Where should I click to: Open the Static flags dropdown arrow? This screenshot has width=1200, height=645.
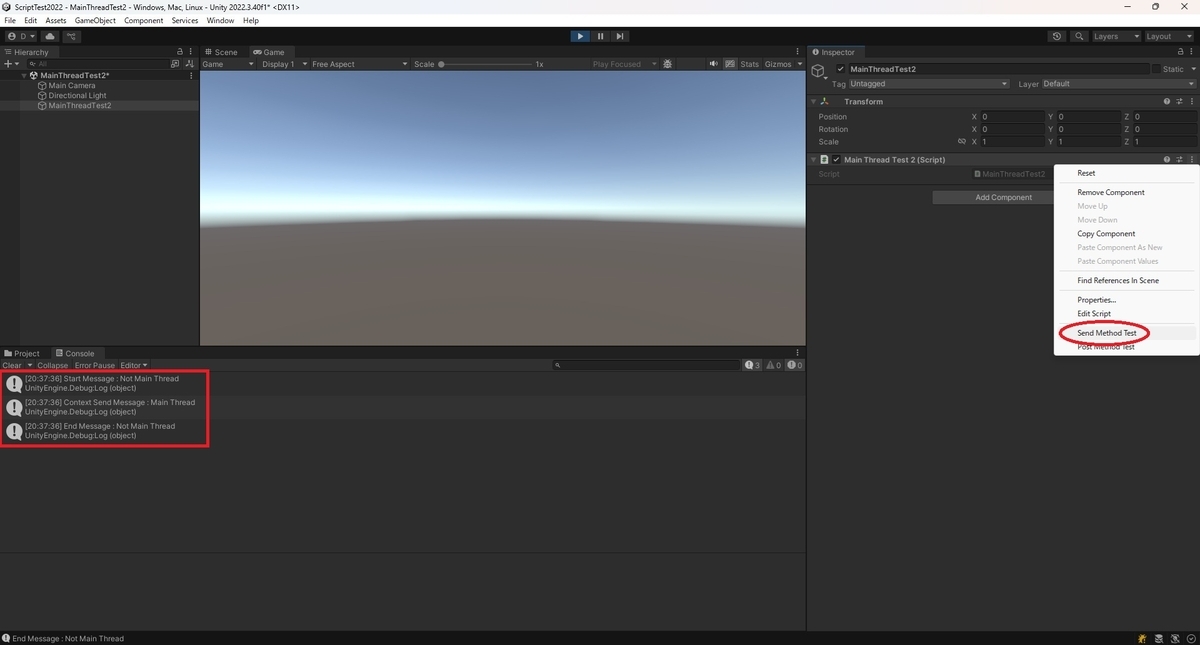[x=1192, y=69]
